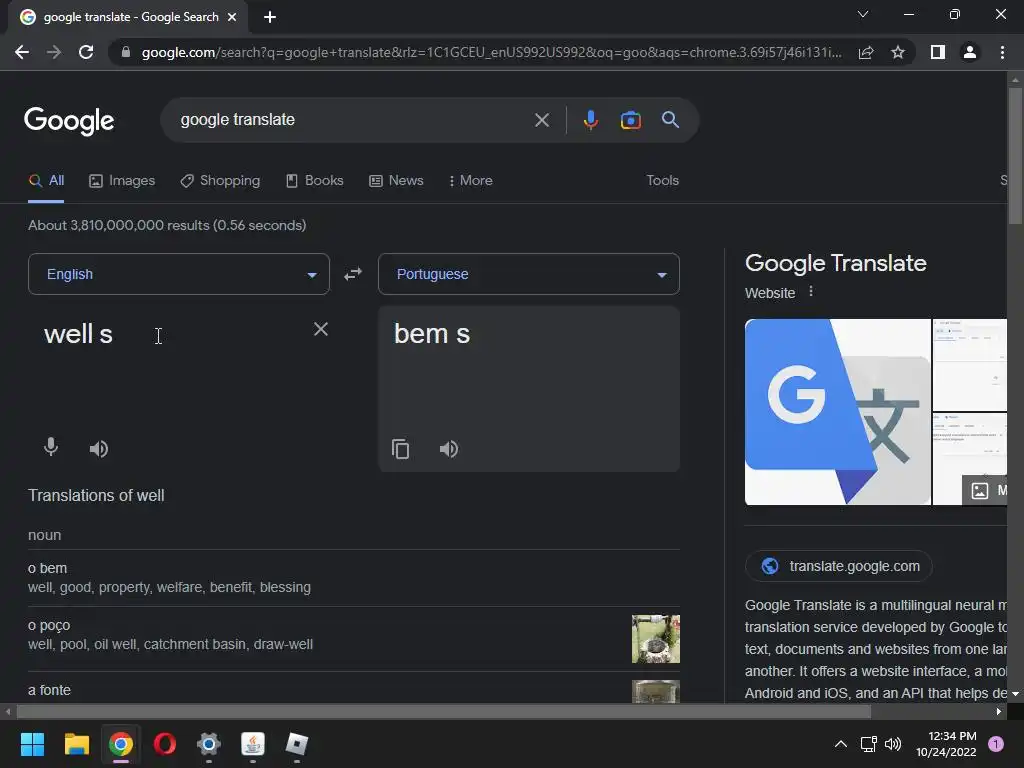1024x768 pixels.
Task: Open Windows Start menu
Action: pyautogui.click(x=32, y=744)
